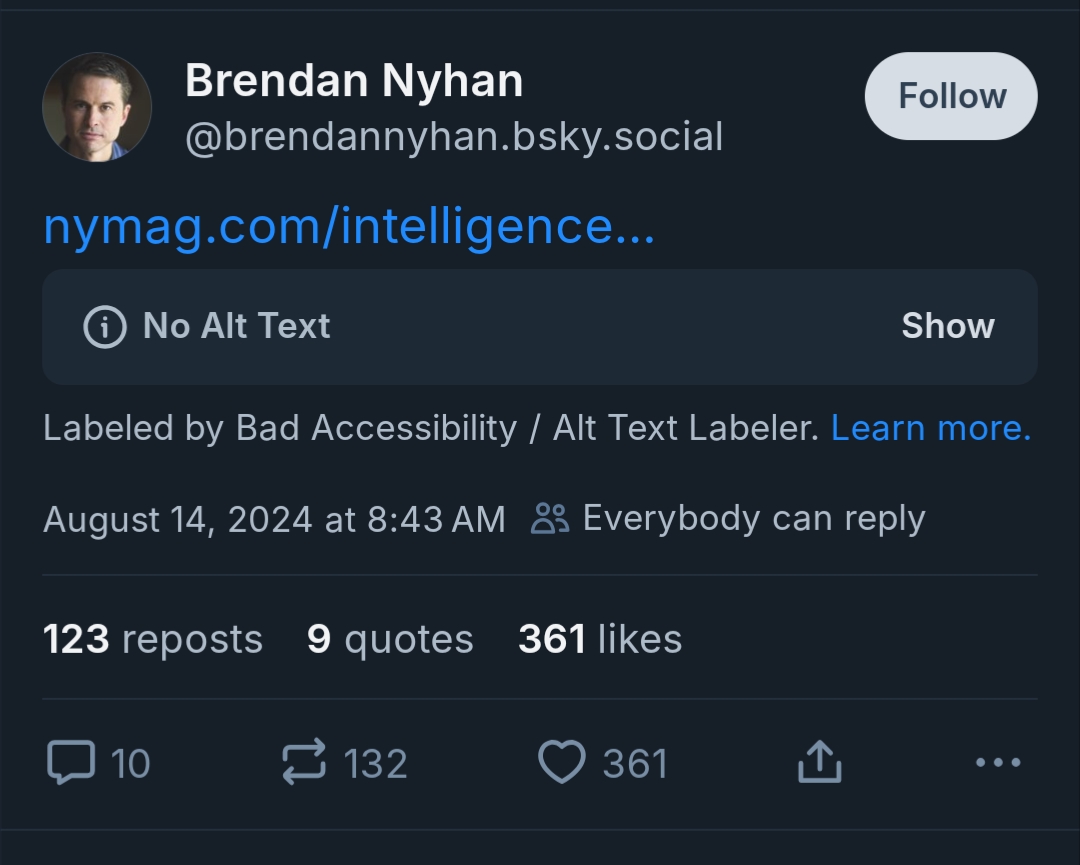The height and width of the screenshot is (865, 1080).
Task: Open the three-dot more options menu
Action: (997, 764)
